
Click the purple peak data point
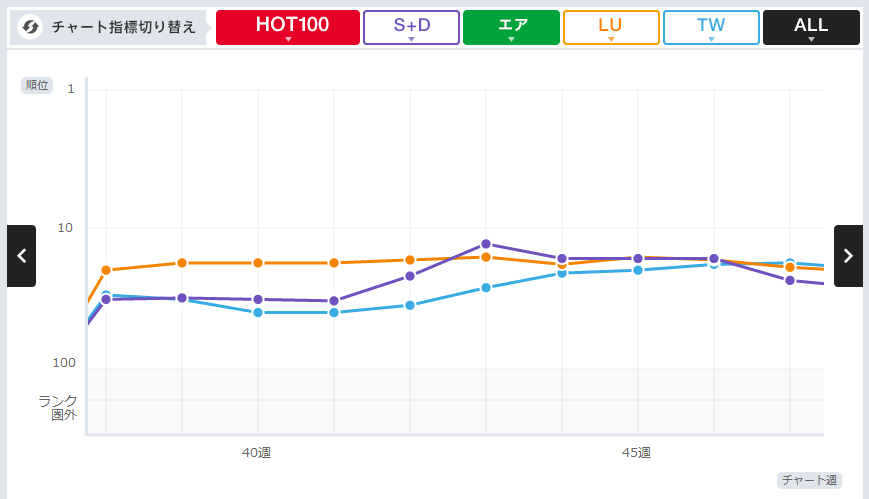point(486,244)
